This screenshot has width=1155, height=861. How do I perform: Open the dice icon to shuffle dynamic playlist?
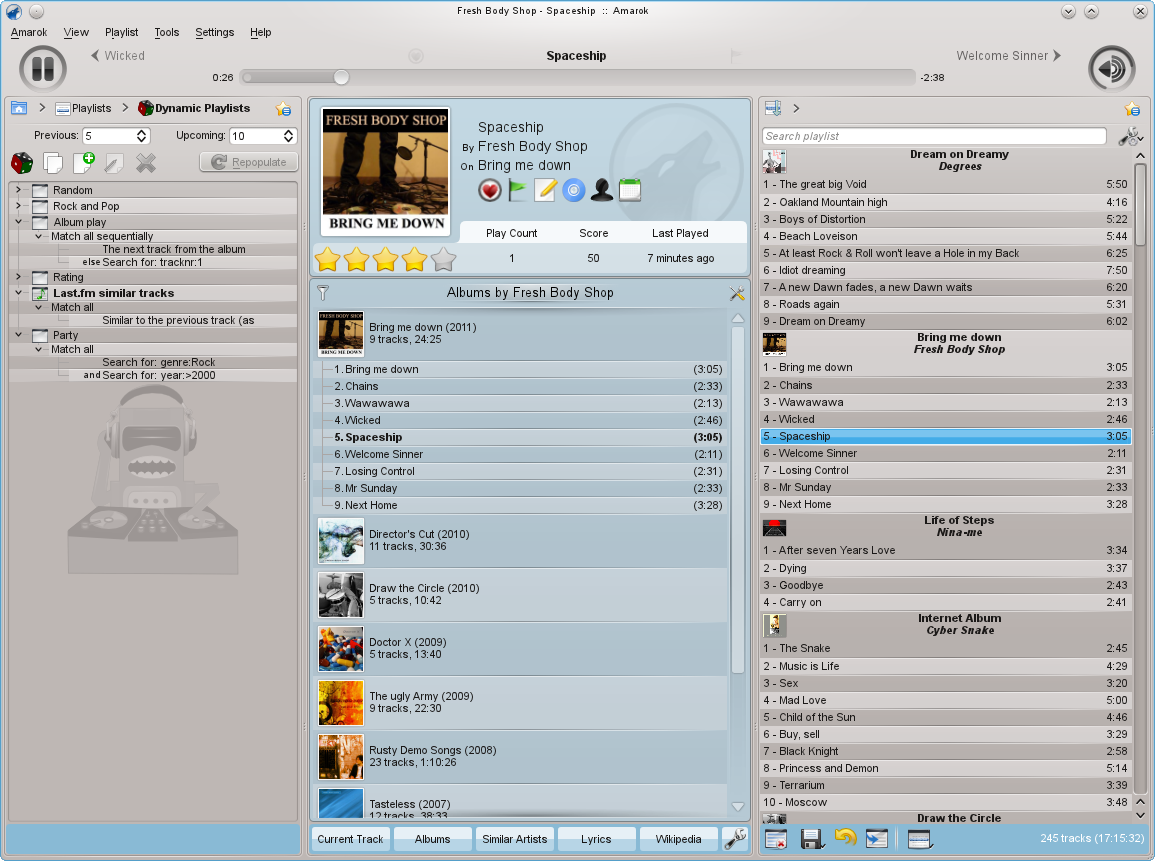coord(20,163)
